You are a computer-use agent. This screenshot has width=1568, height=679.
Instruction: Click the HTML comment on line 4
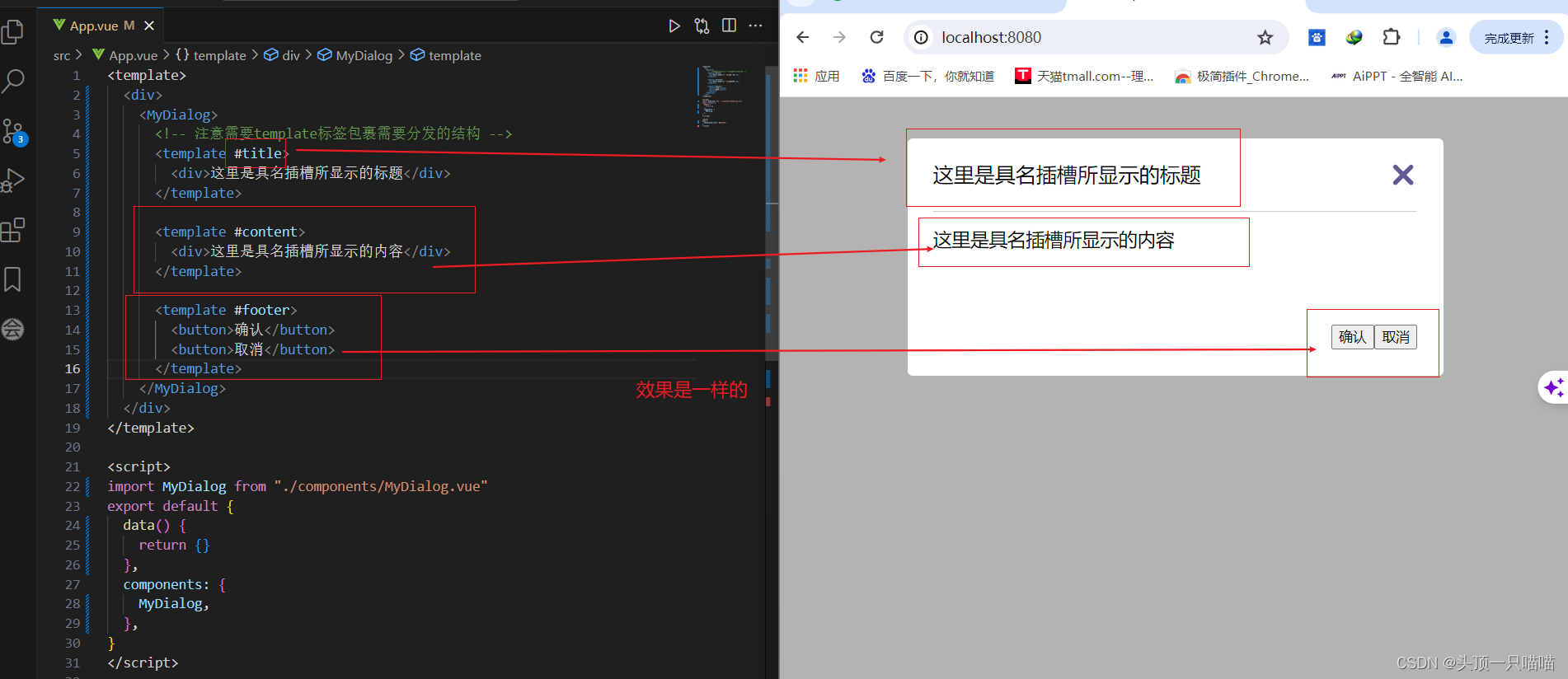[334, 133]
